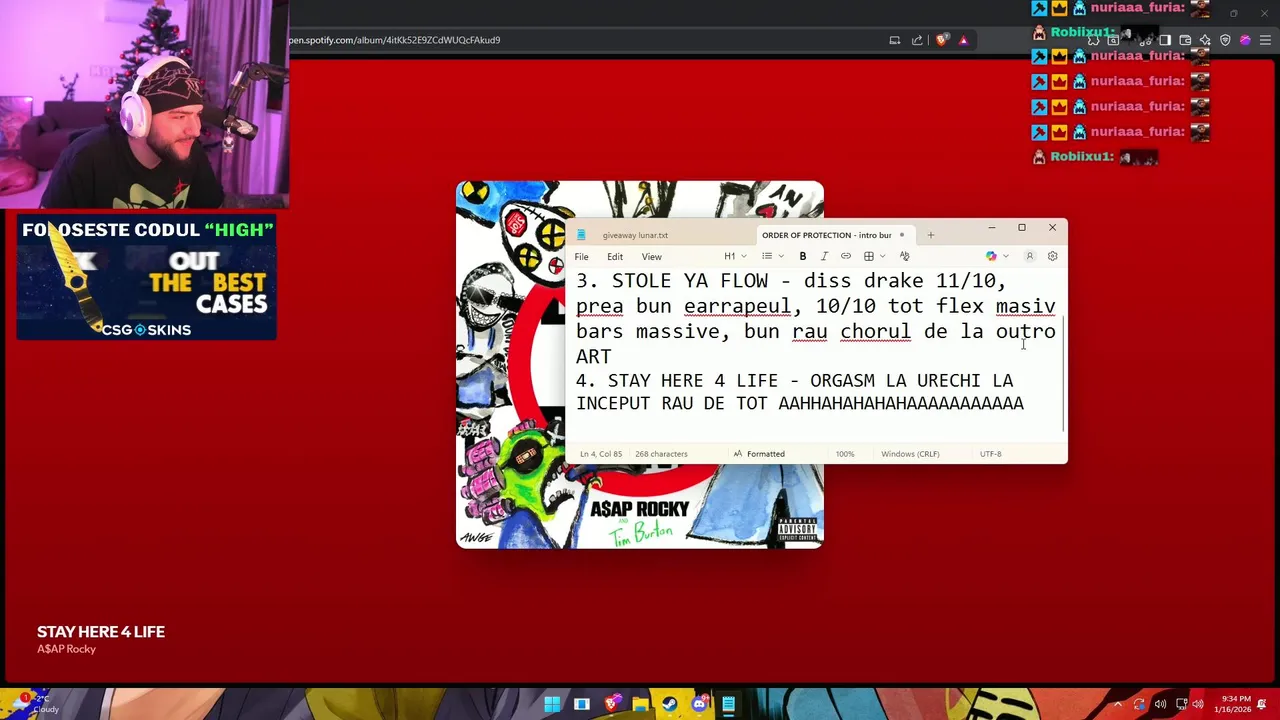
Task: Click the install app icon in the address bar
Action: coord(895,40)
